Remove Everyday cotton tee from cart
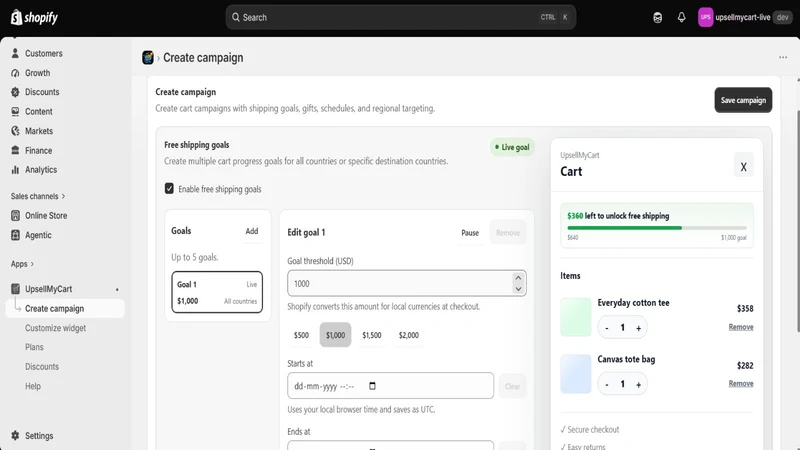 tap(741, 327)
